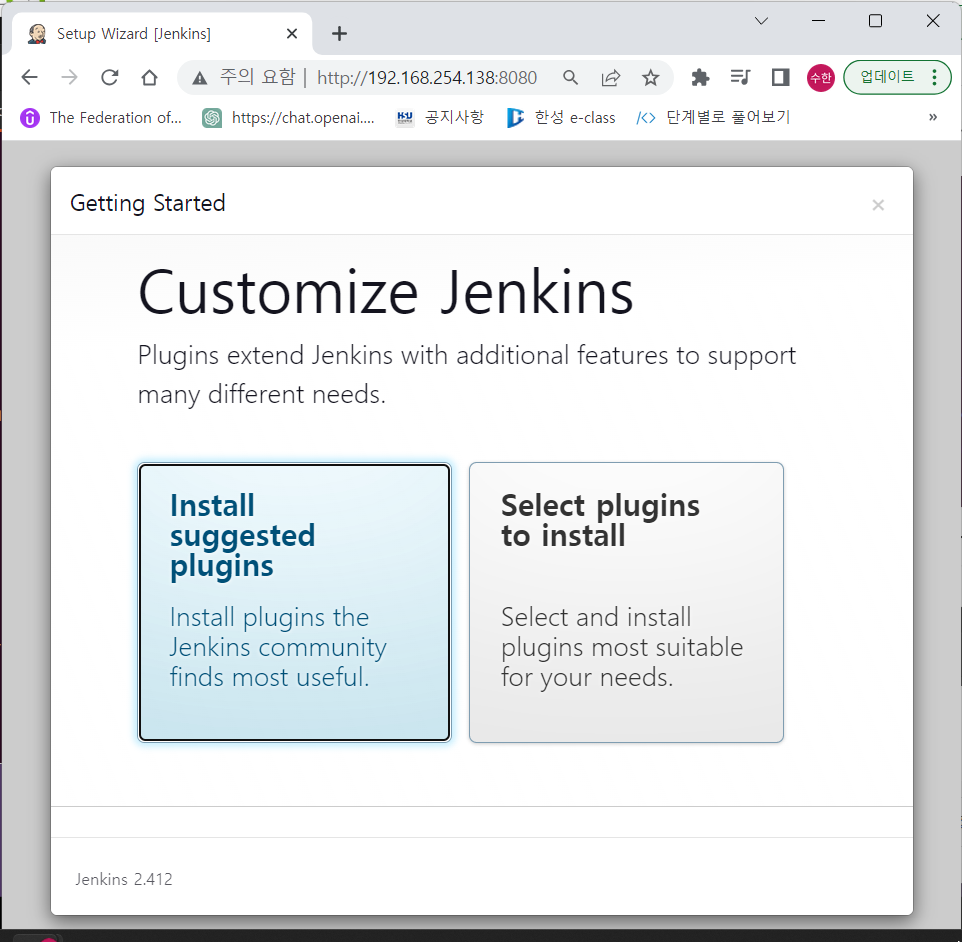The width and height of the screenshot is (962, 942).
Task: Click the address bar URL field
Action: click(x=426, y=78)
